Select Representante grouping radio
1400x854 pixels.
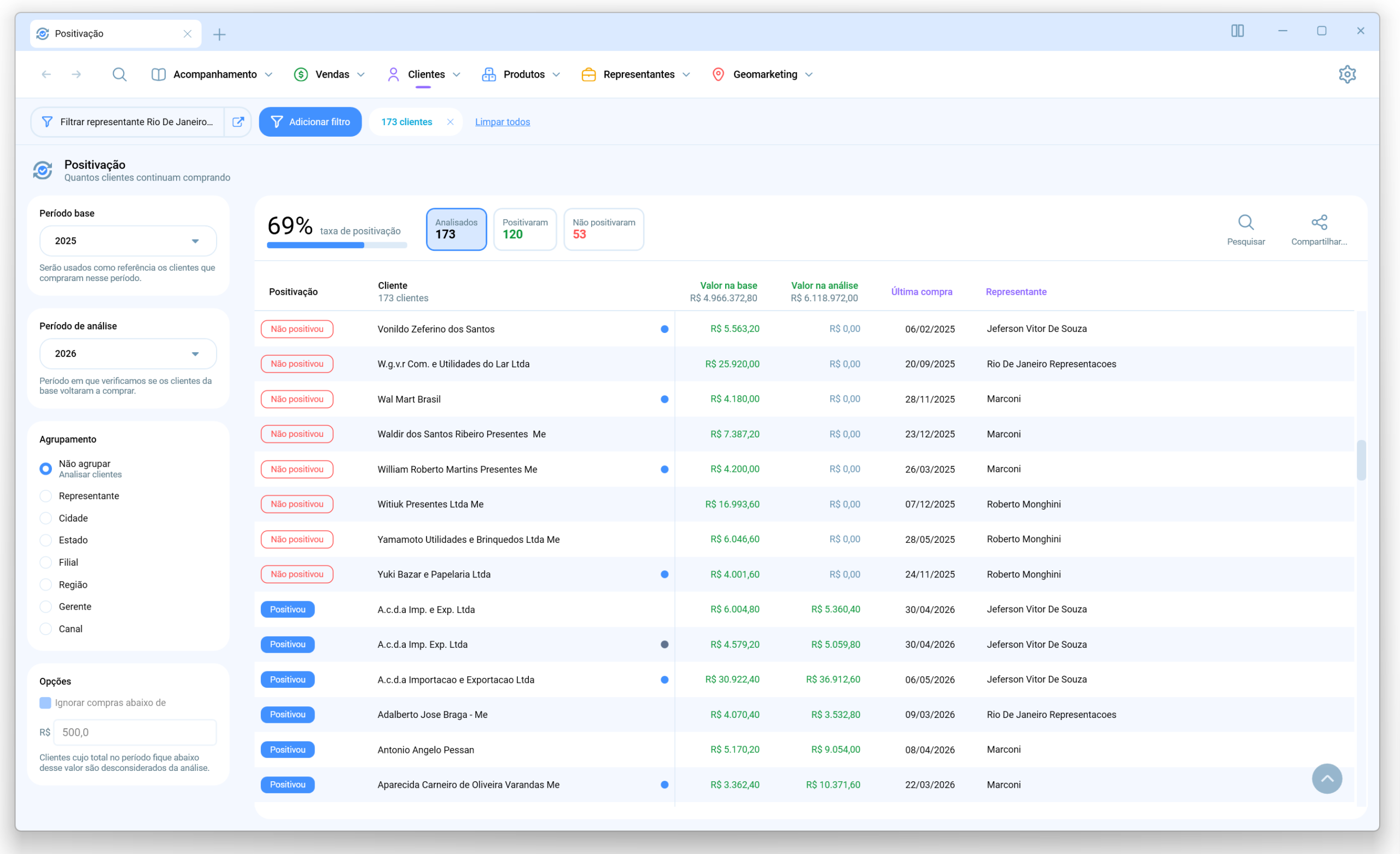click(45, 495)
